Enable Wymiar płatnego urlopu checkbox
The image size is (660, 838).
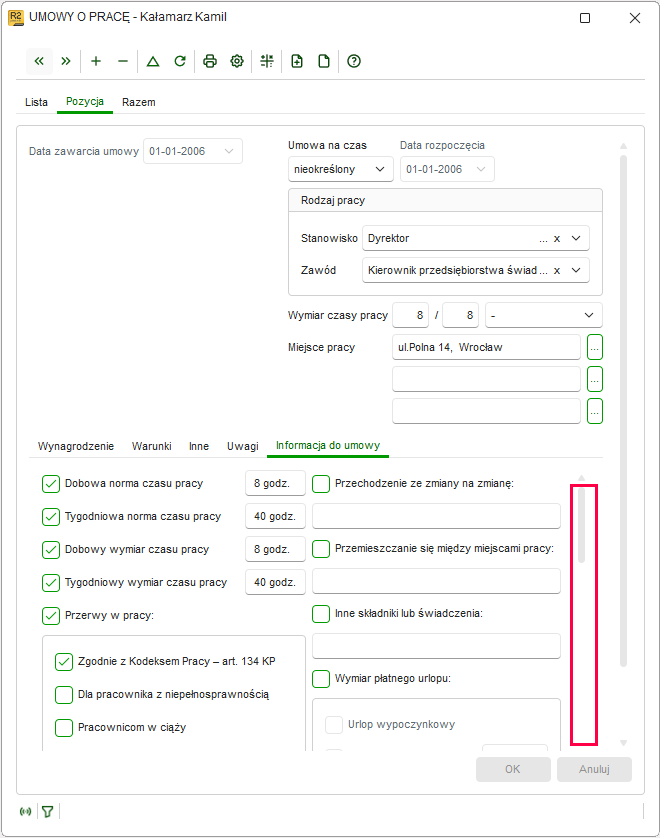pos(321,679)
